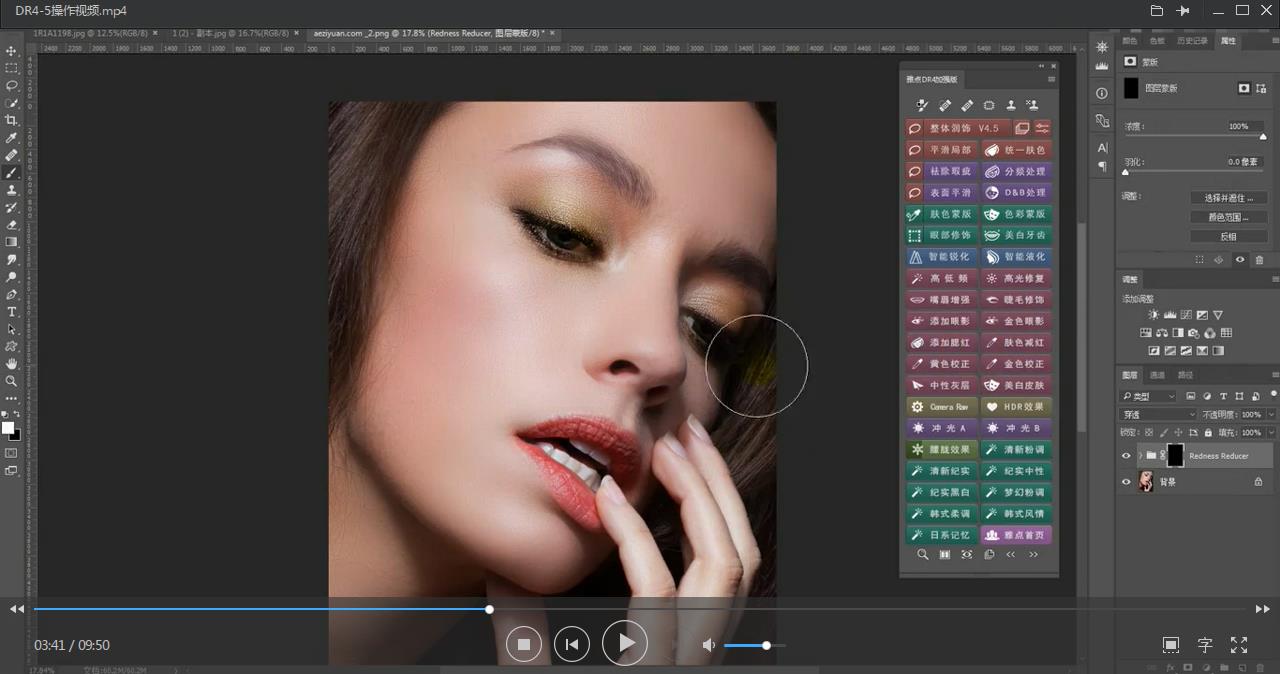Open the fill 100% dropdown arrow
The image size is (1280, 674).
[1271, 433]
